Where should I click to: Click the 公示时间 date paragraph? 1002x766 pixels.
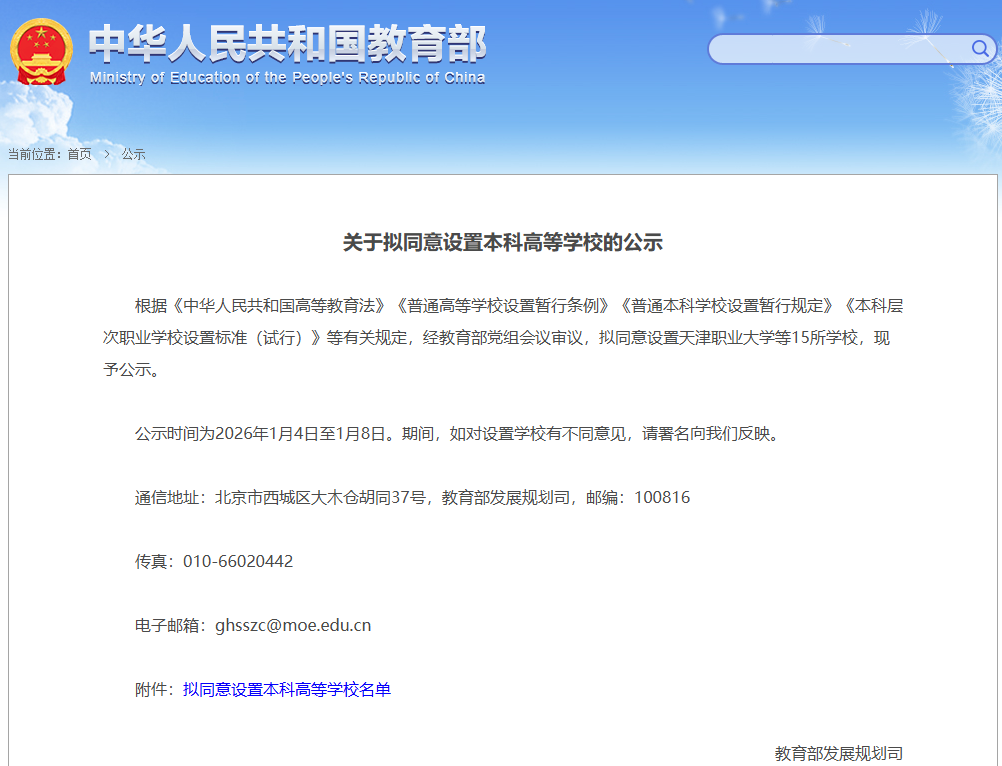(x=456, y=433)
